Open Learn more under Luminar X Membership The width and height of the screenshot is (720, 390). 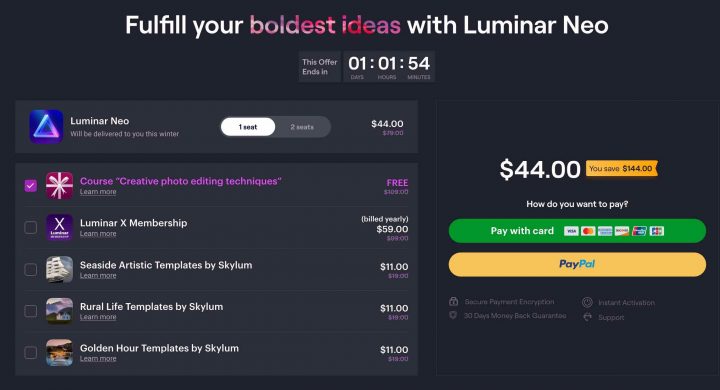coord(98,234)
